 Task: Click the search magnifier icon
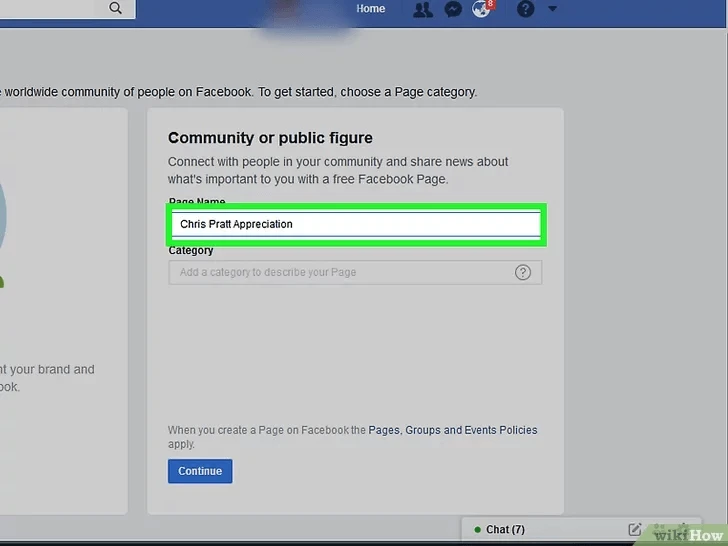[116, 8]
